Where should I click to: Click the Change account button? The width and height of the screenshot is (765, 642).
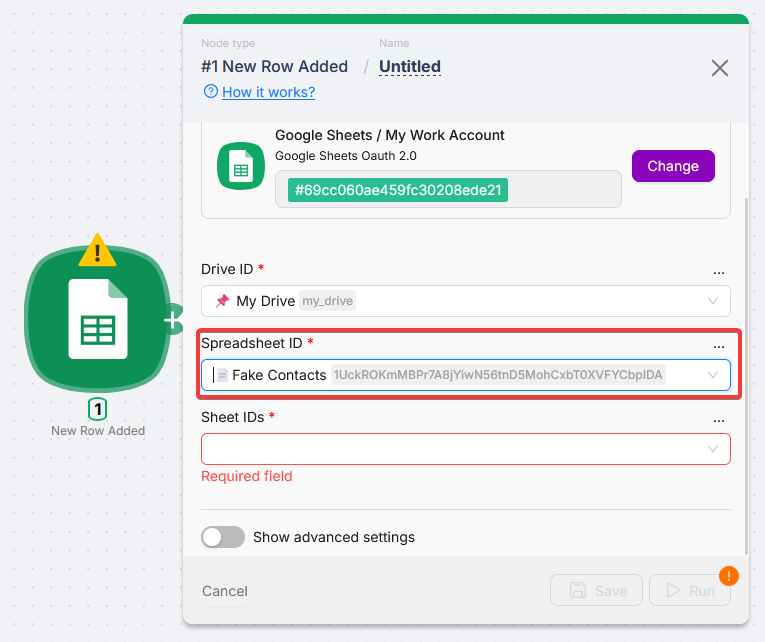[x=673, y=166]
